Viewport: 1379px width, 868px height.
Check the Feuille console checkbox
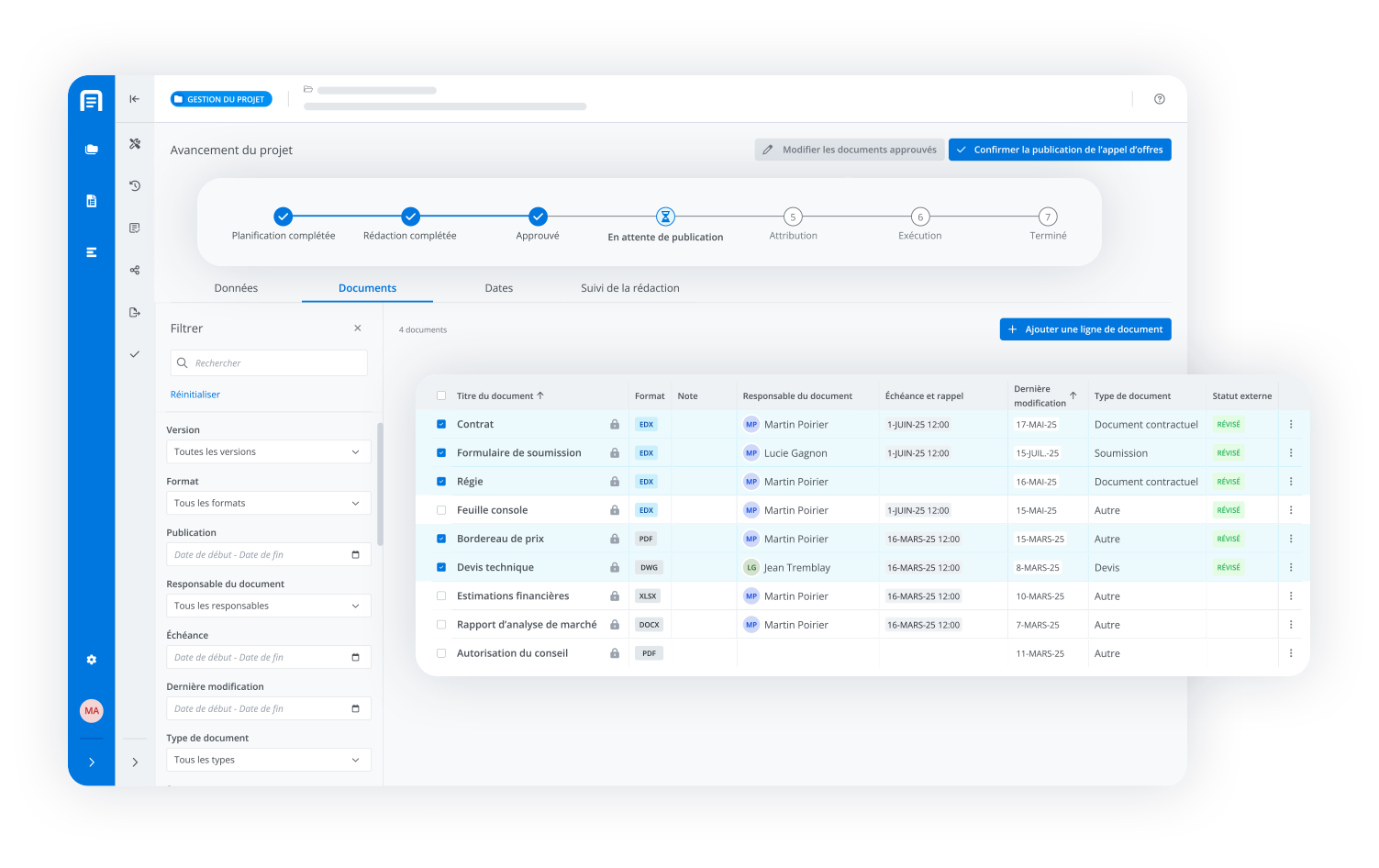point(441,510)
